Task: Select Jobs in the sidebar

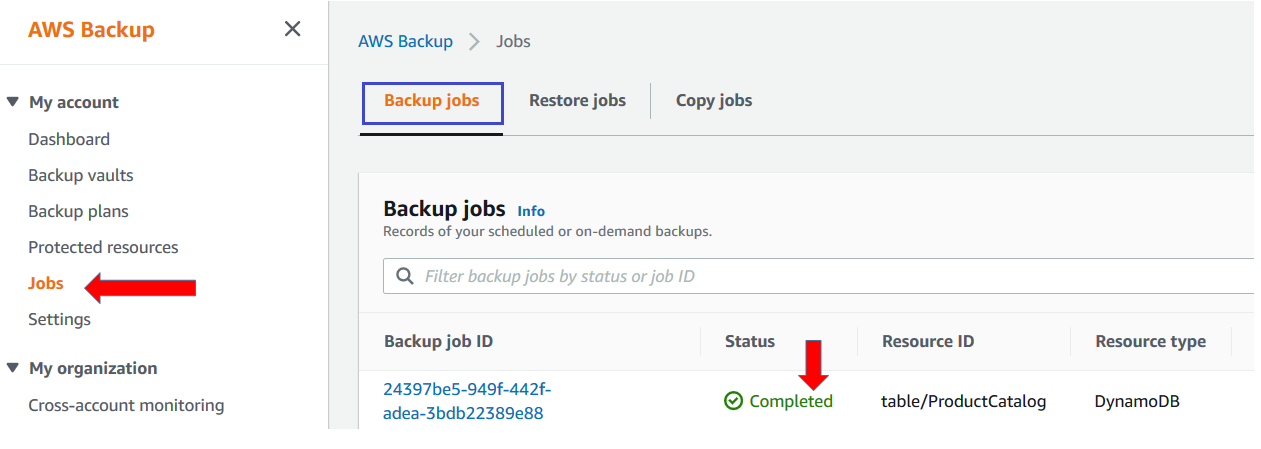Action: click(46, 283)
